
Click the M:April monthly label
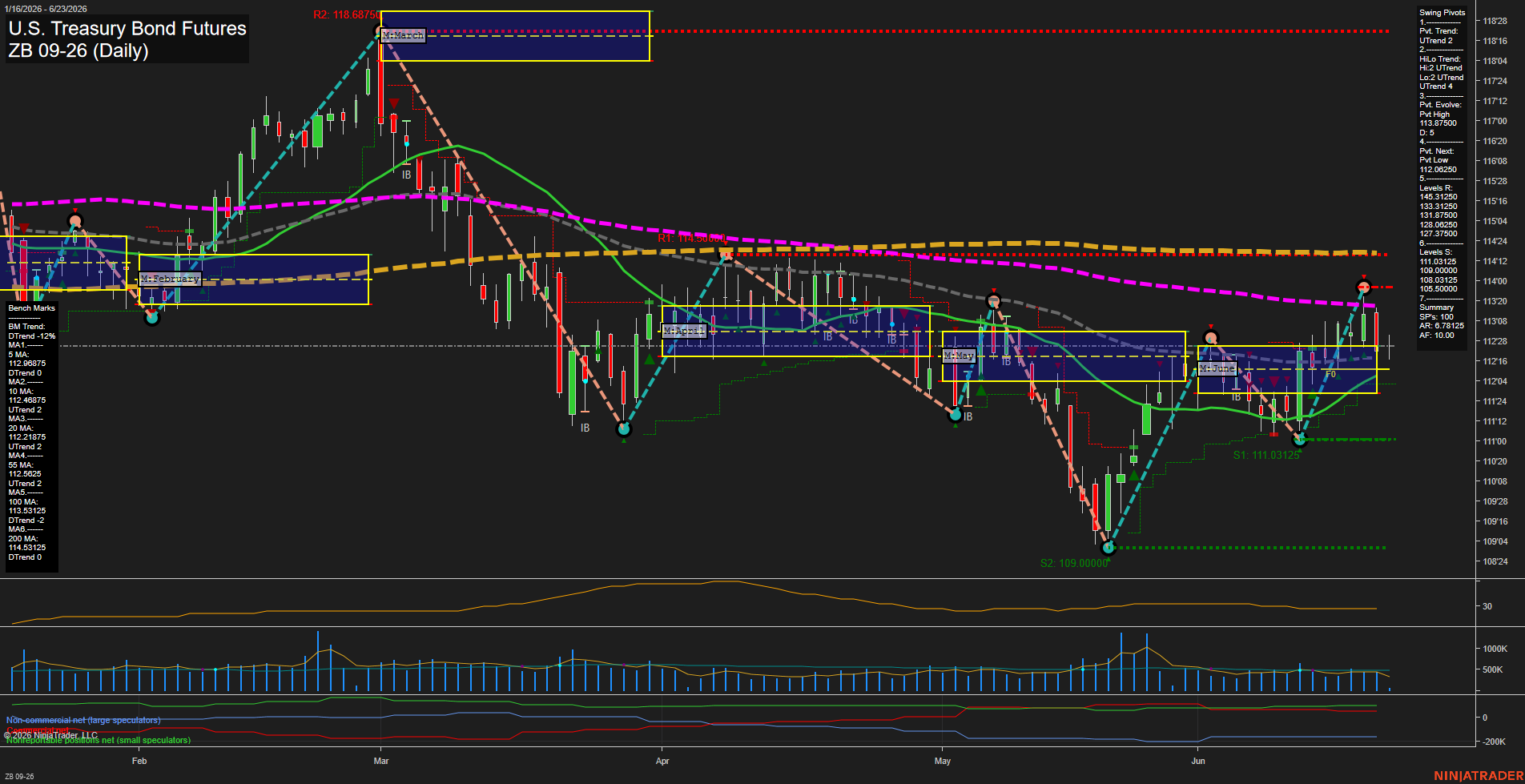coord(684,331)
